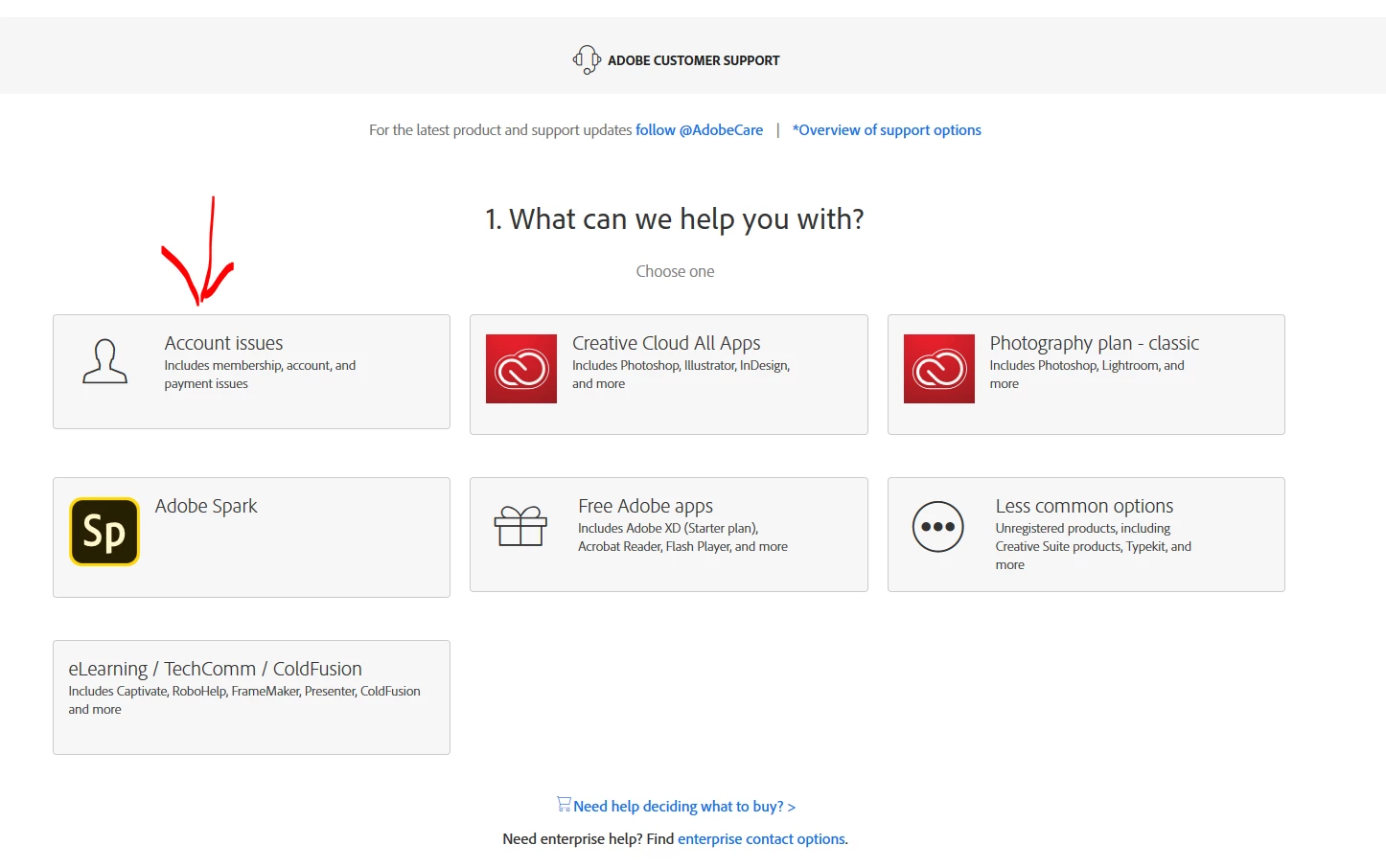The width and height of the screenshot is (1386, 868).
Task: Choose Photography plan - classic title
Action: point(1095,343)
